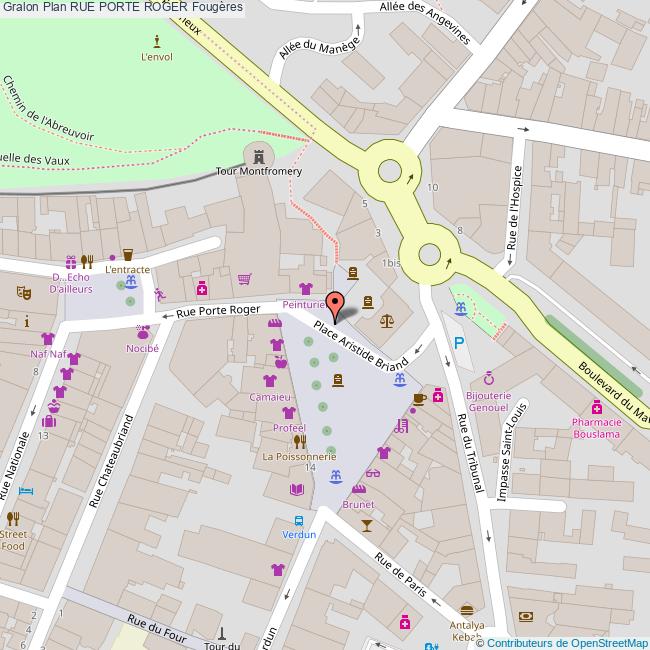Select the L'envol statue icon
The width and height of the screenshot is (650, 650).
[x=157, y=40]
